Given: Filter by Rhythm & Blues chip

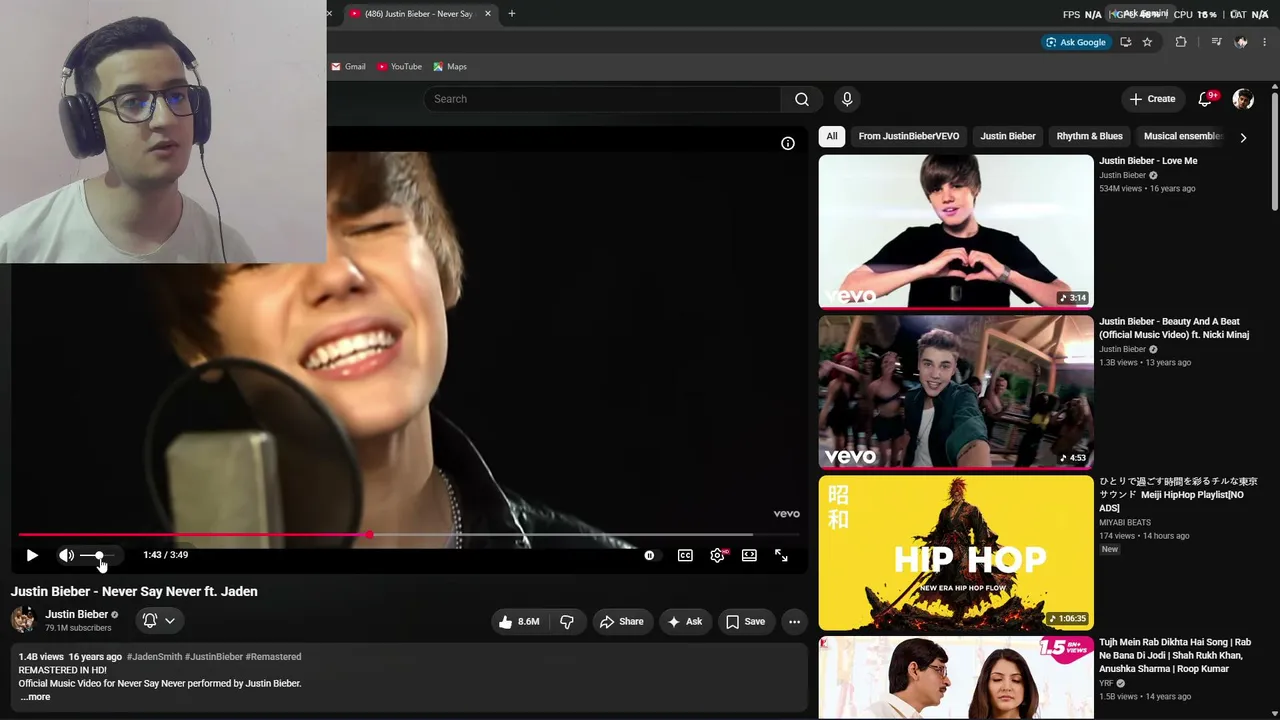Looking at the screenshot, I should click(x=1089, y=136).
